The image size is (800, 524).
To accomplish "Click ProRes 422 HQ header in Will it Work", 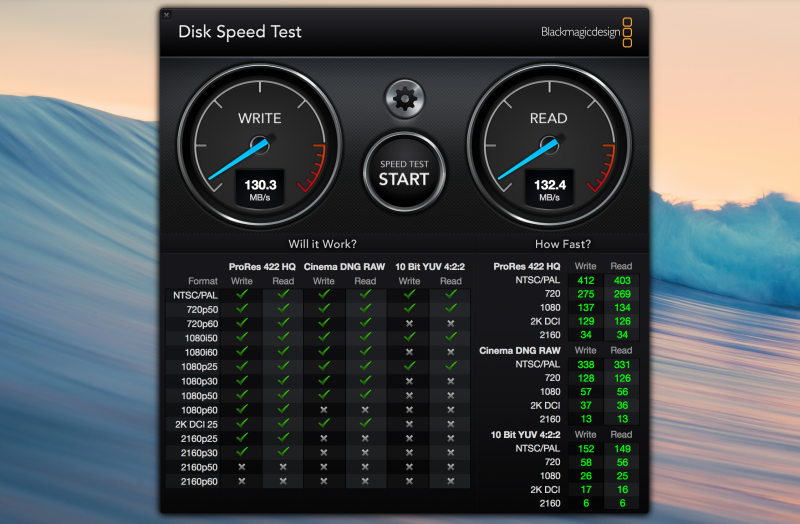I will [x=262, y=267].
